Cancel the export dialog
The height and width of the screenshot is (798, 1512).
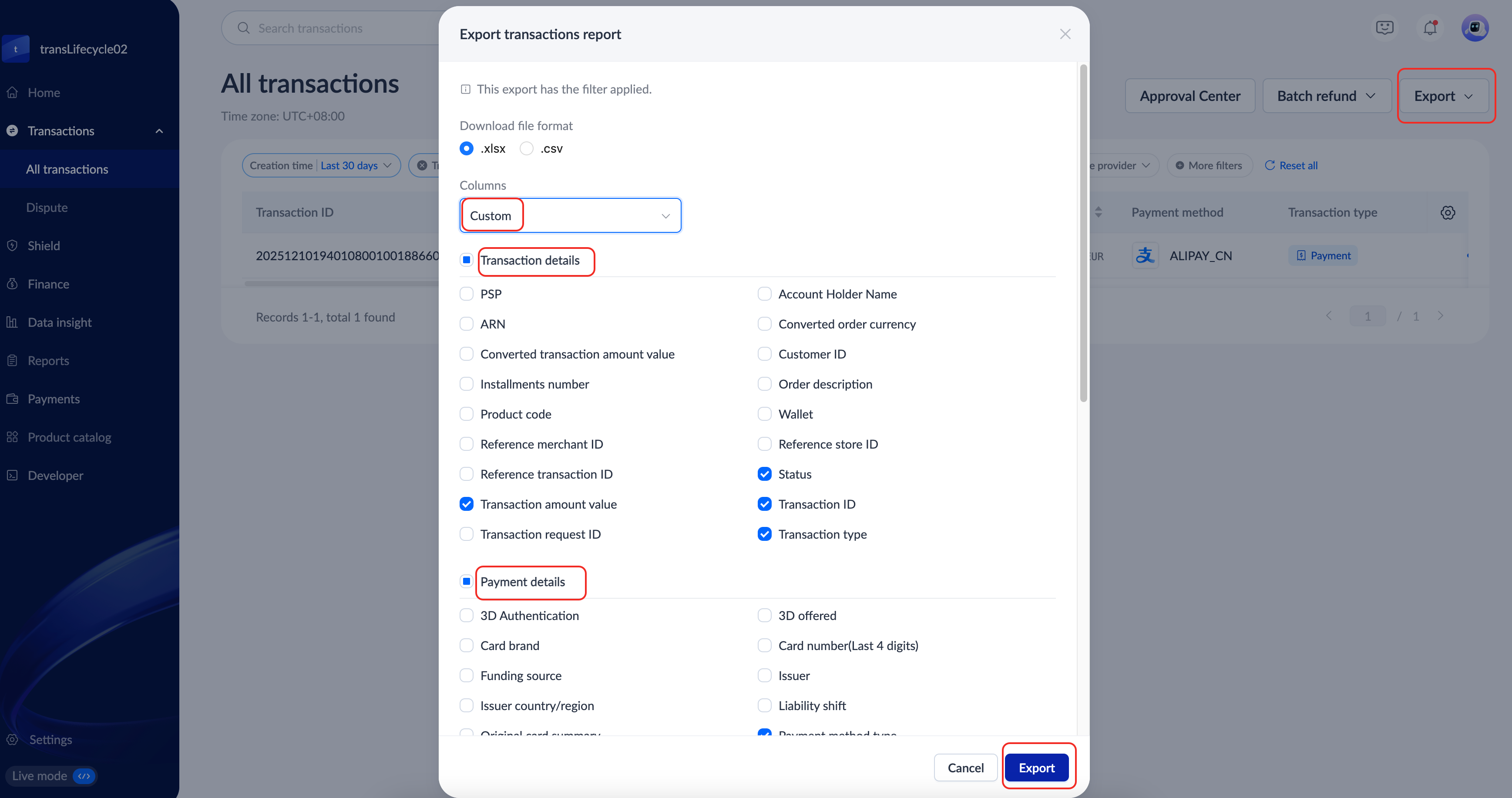pos(965,768)
